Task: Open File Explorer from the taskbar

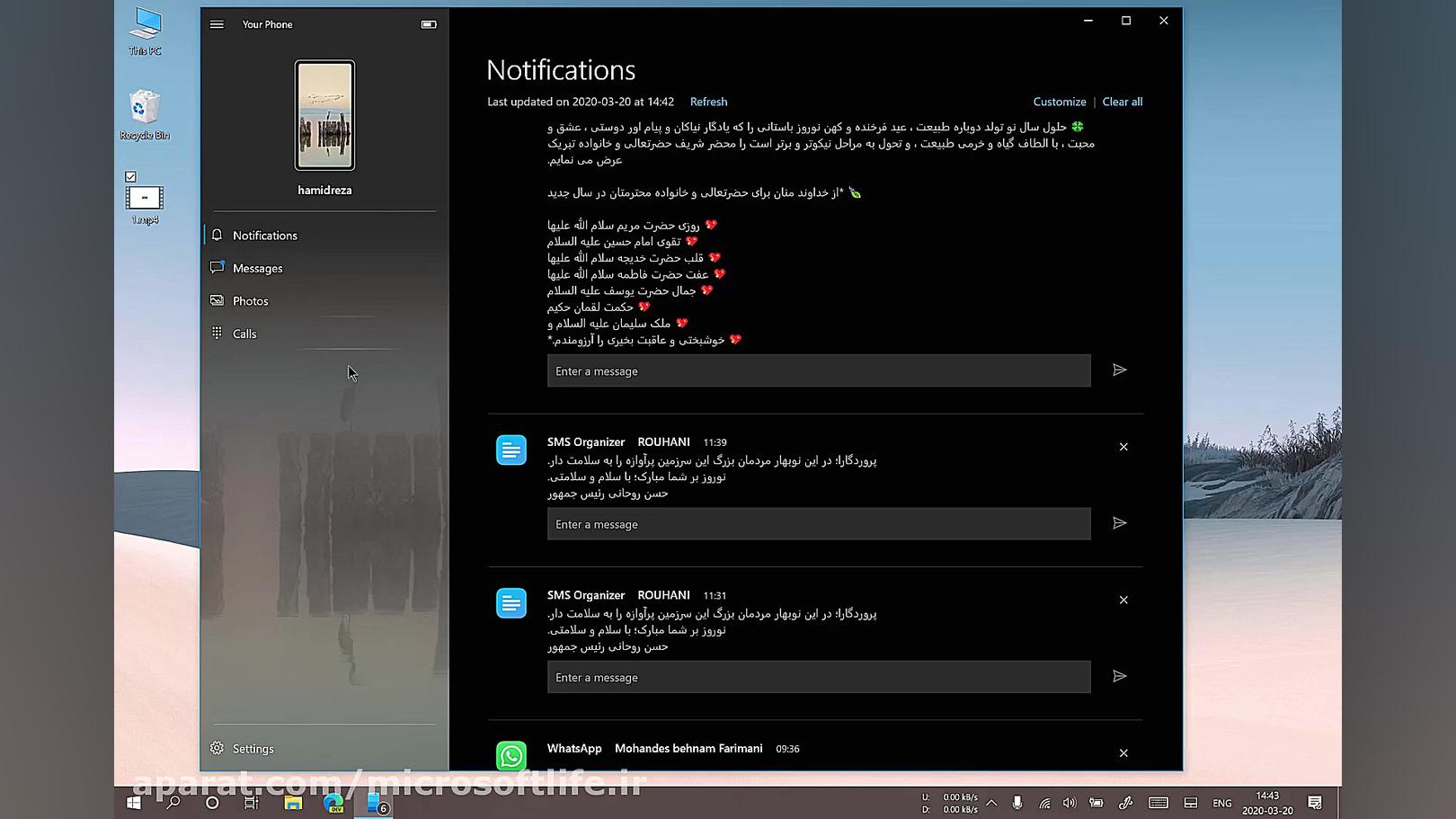Action: (293, 803)
